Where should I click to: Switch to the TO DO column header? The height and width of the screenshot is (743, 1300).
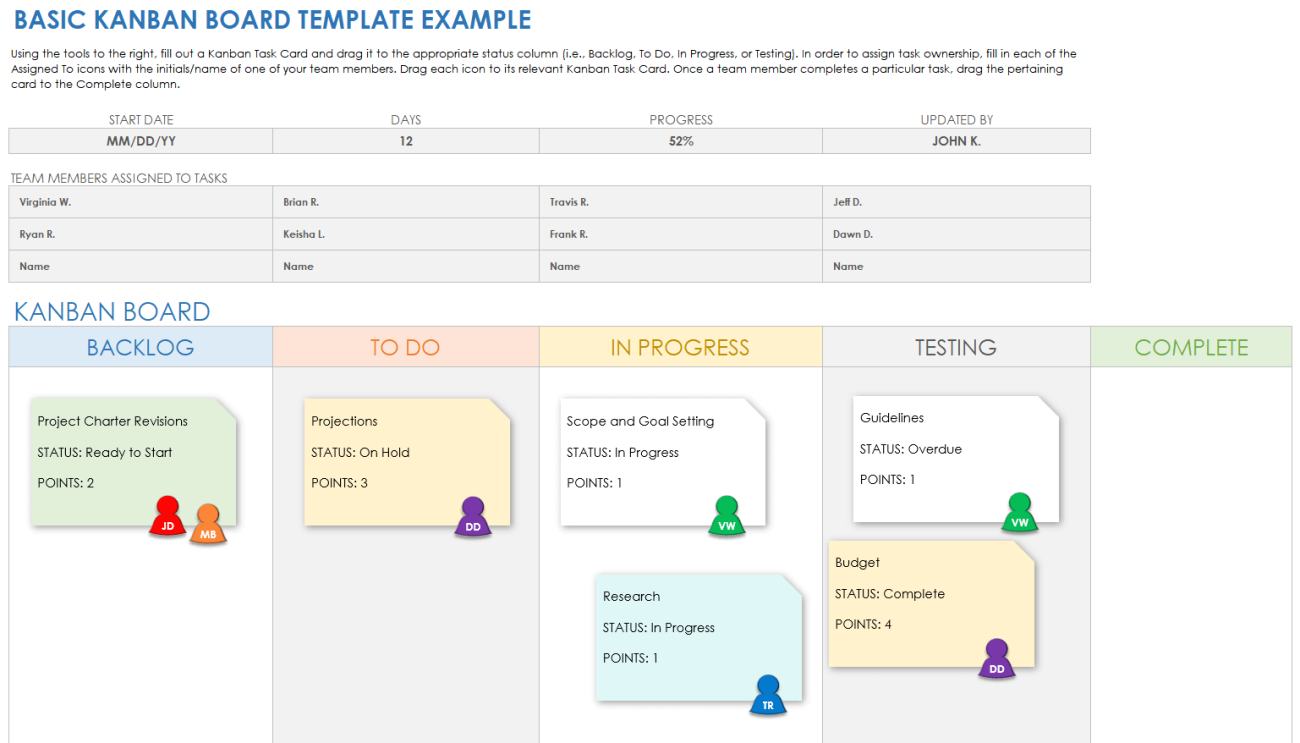click(405, 347)
